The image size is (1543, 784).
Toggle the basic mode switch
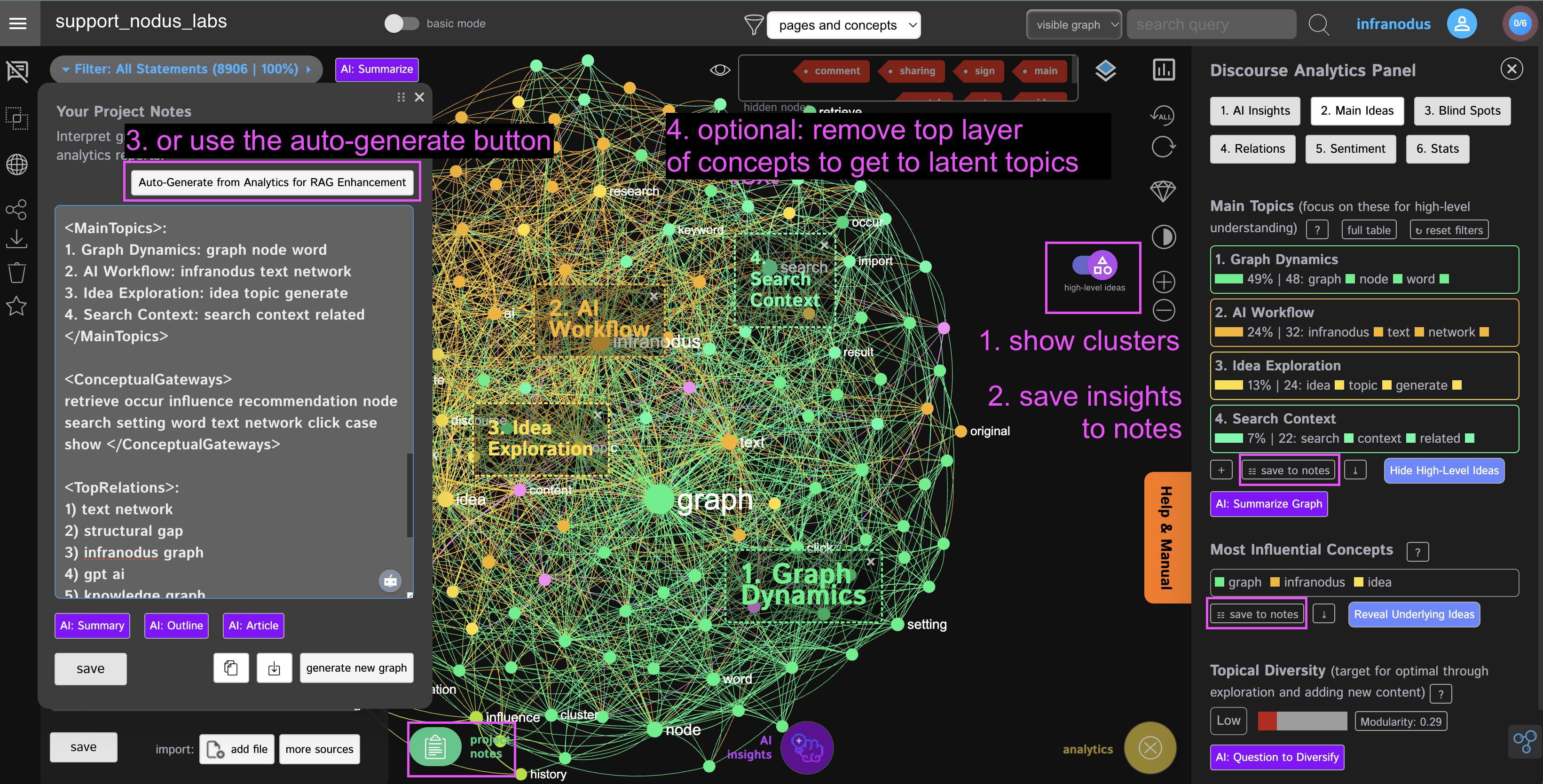coord(401,24)
